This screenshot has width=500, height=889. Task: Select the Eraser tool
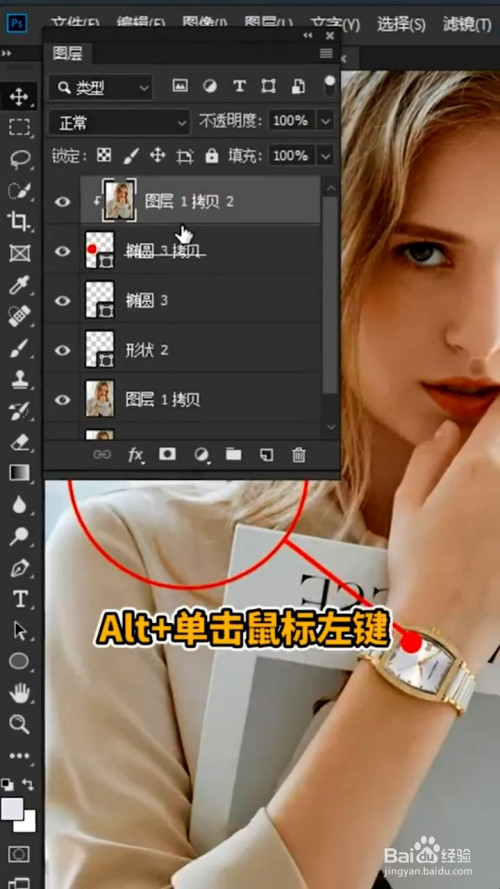(x=19, y=442)
